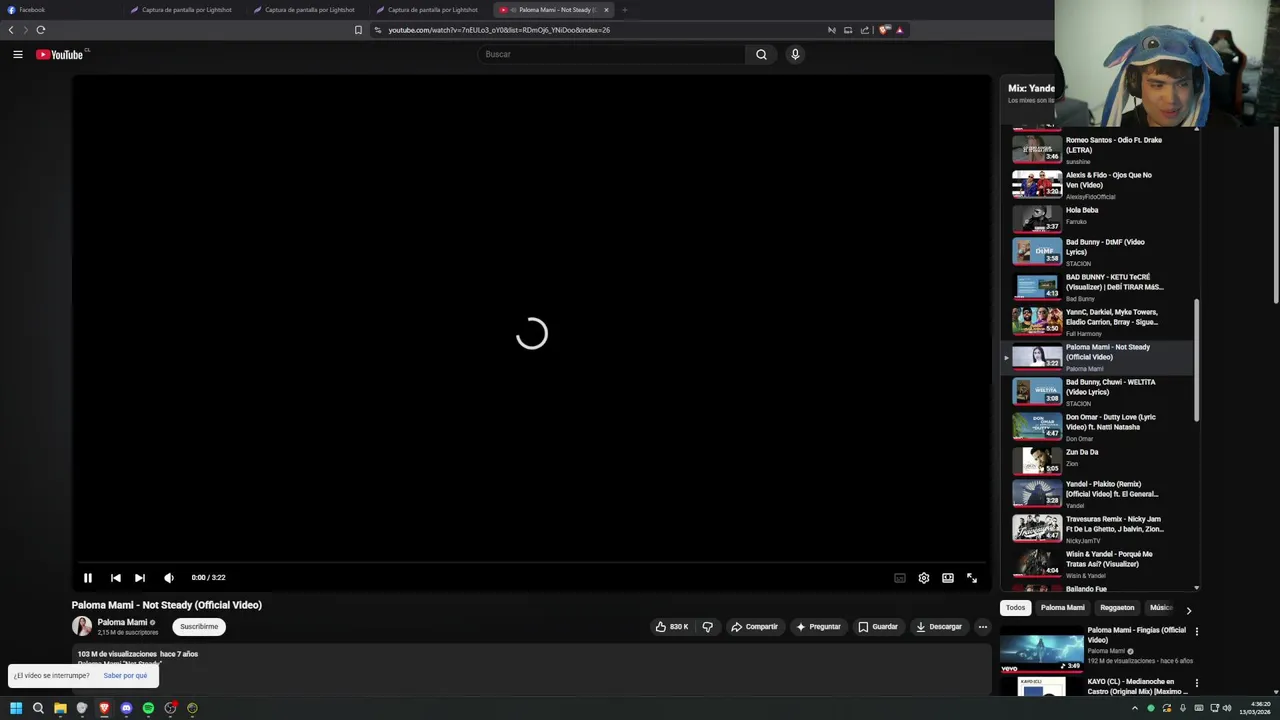Viewport: 1280px width, 720px height.
Task: Open more actions ellipsis under video
Action: pyautogui.click(x=983, y=627)
